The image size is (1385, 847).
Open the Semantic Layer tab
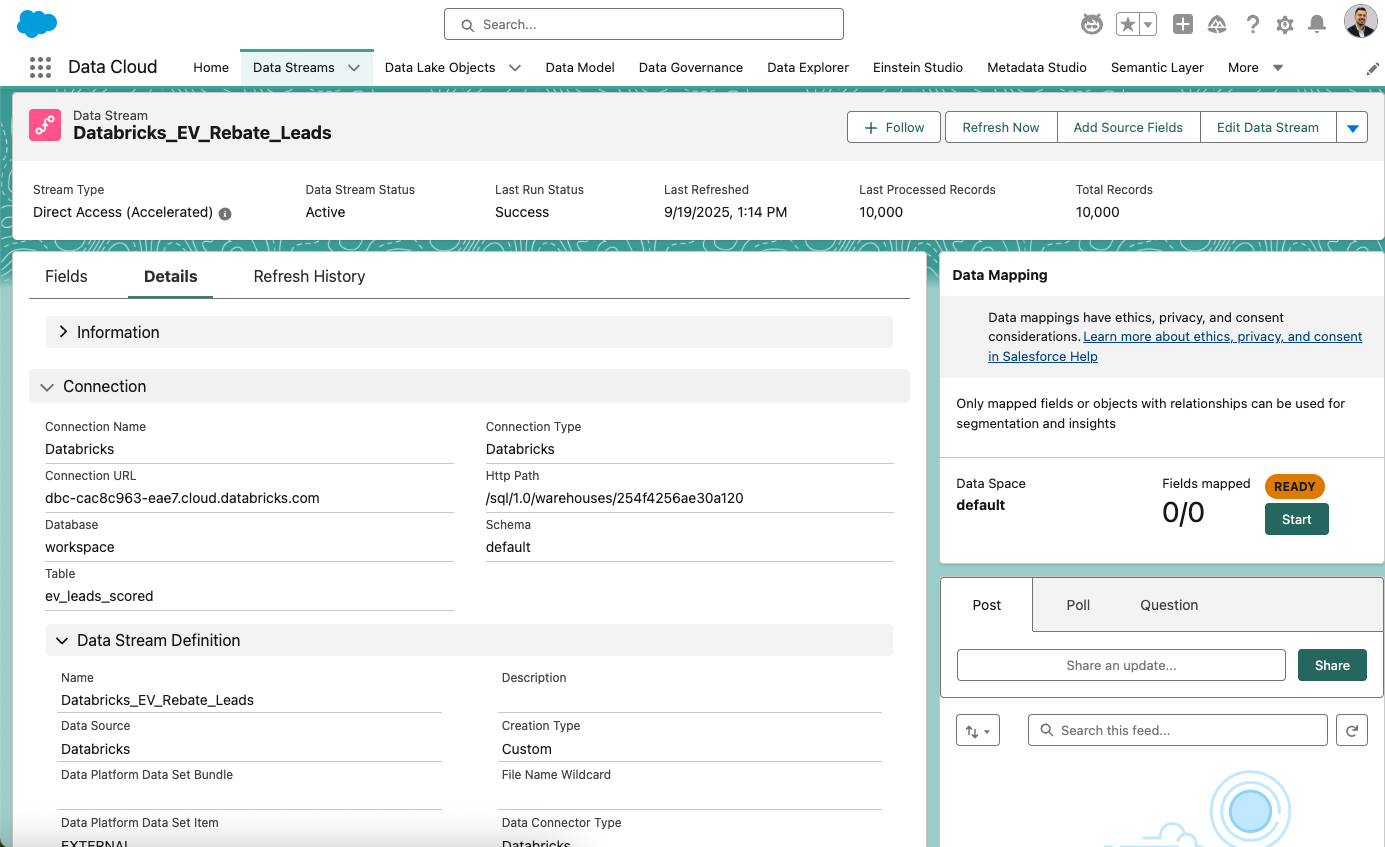pos(1157,67)
